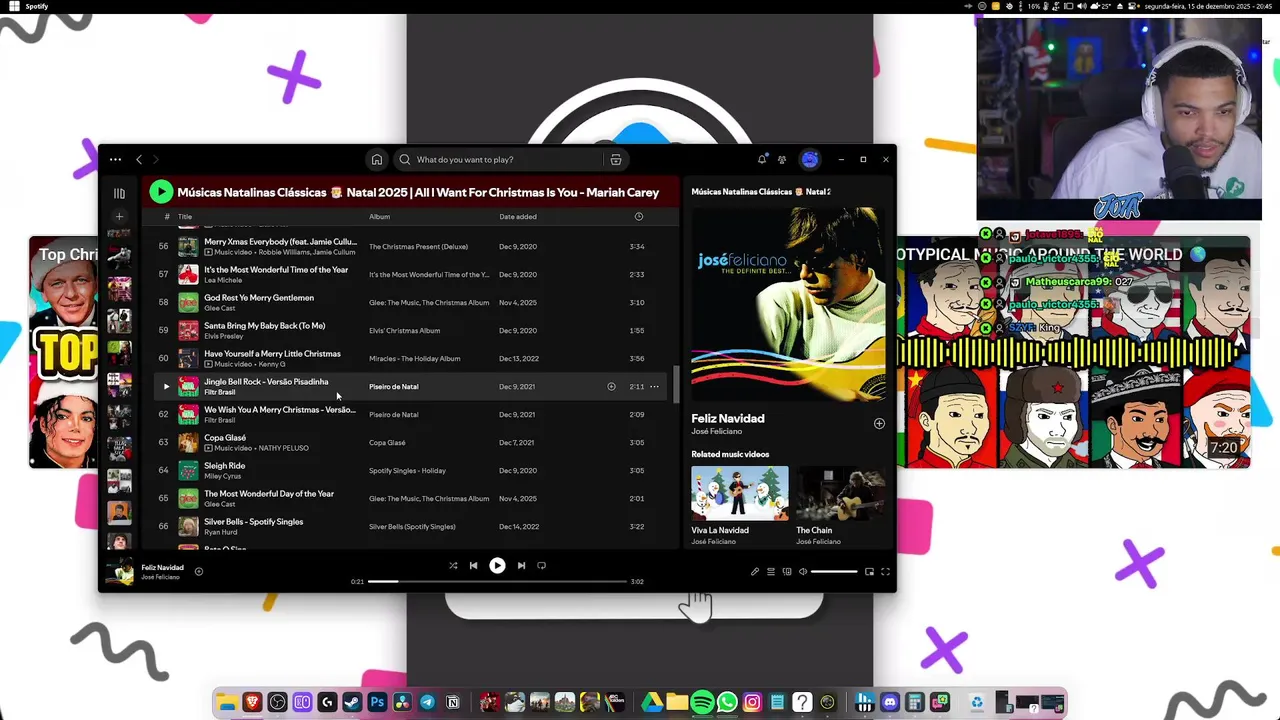Open Spotify in the dock

pos(702,703)
